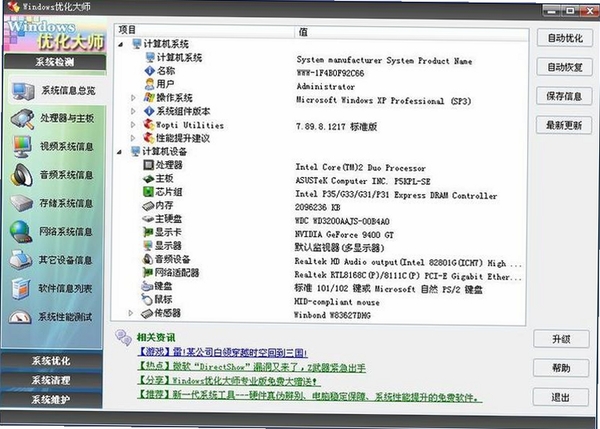Select 视频系统信息 monitor icon
Image resolution: width=600 pixels, height=429 pixels.
(x=22, y=147)
